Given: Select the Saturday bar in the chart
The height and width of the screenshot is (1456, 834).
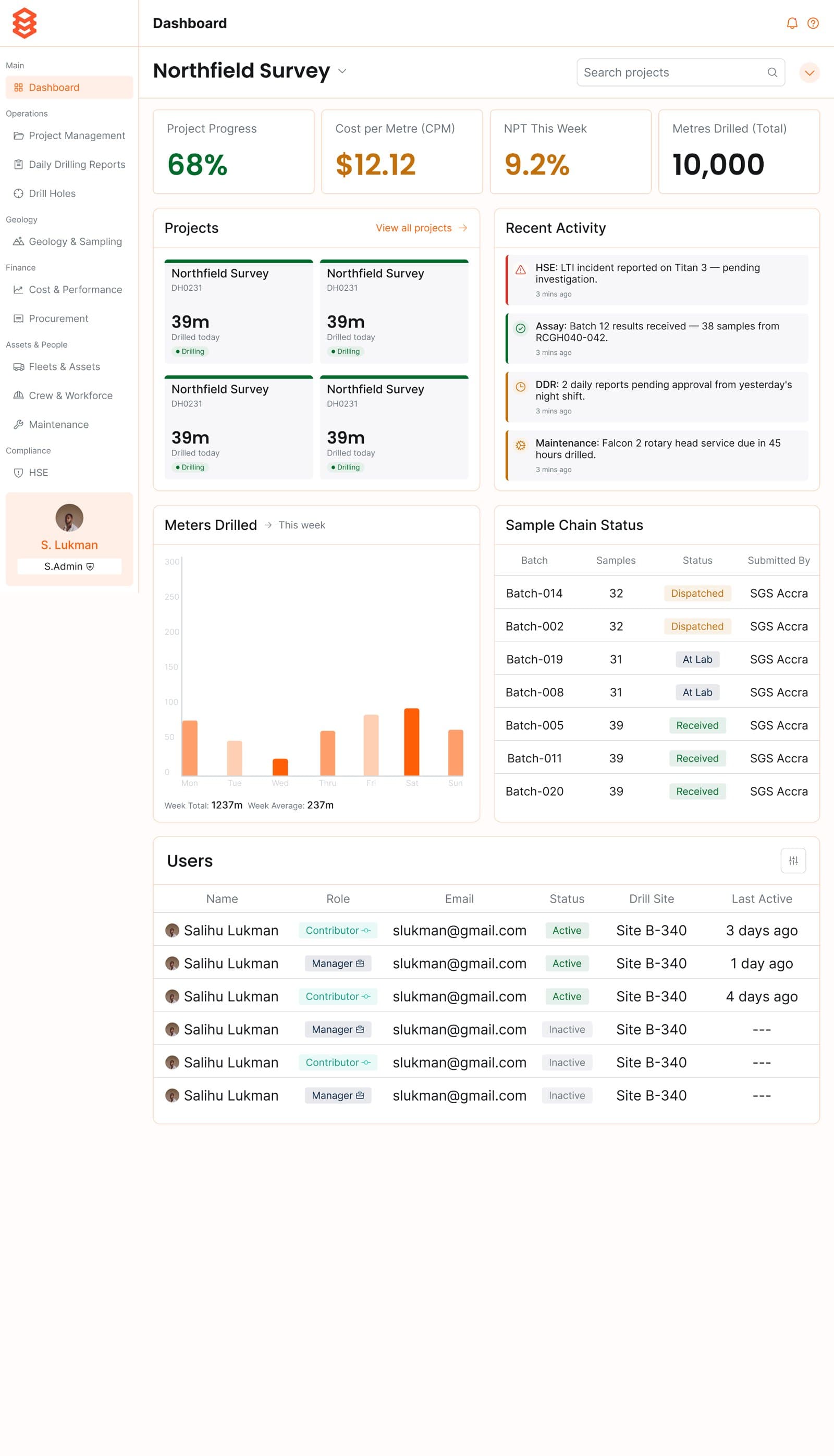Looking at the screenshot, I should pyautogui.click(x=411, y=742).
